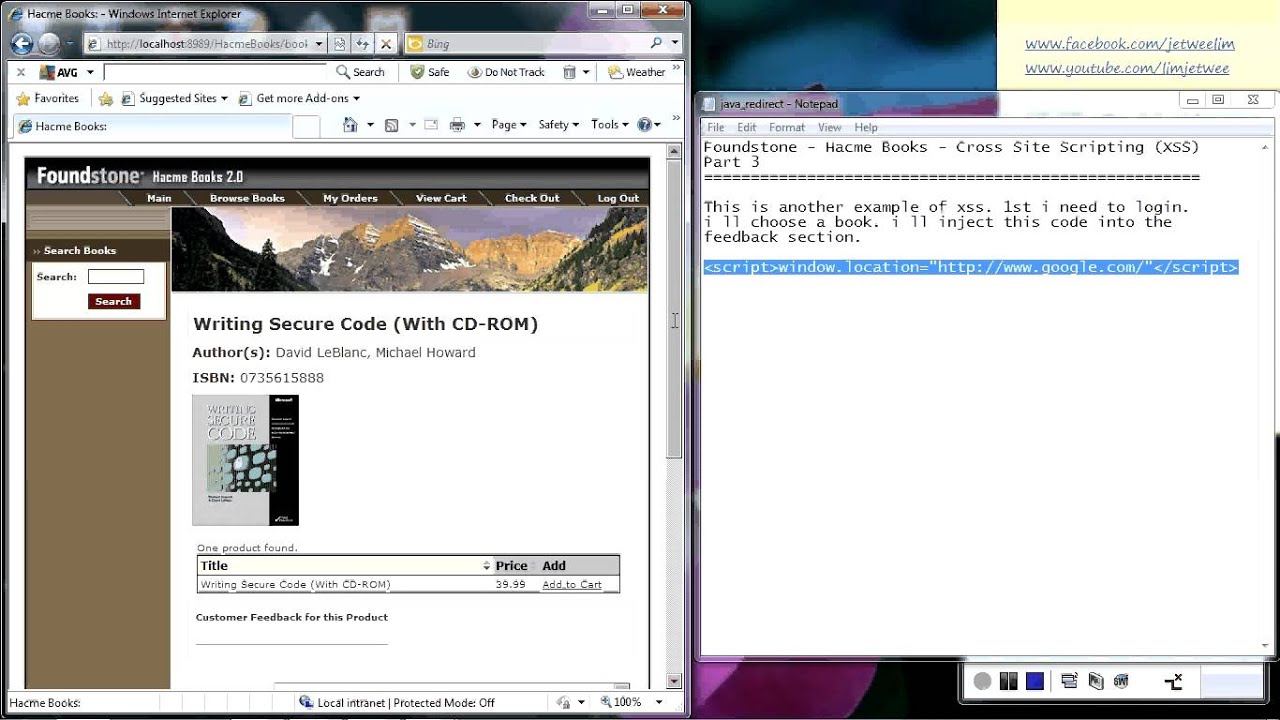Click the SWF export icon in recorder
The height and width of the screenshot is (720, 1280).
click(x=1121, y=681)
